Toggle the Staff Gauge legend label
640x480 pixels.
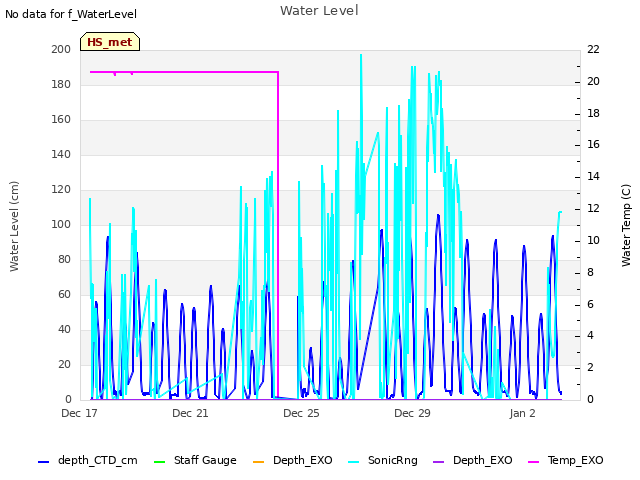tap(205, 460)
